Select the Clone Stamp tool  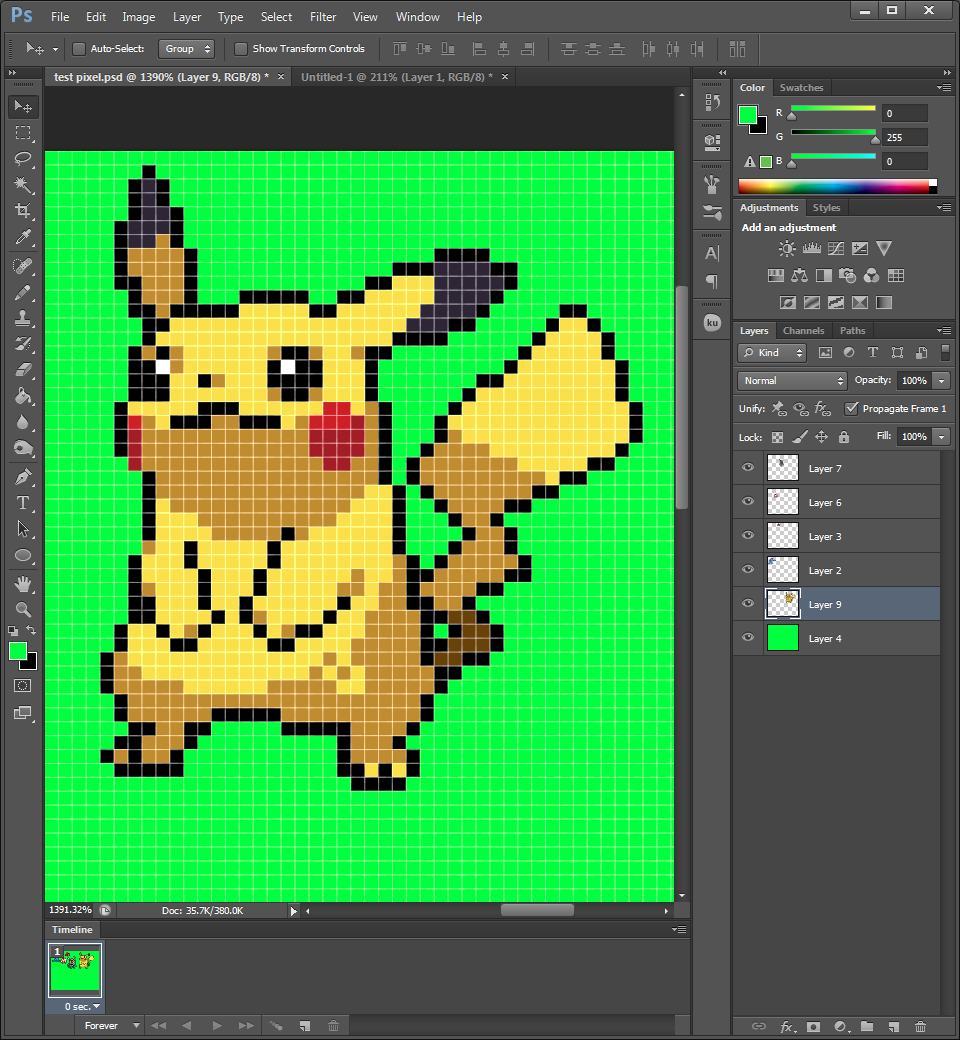23,318
